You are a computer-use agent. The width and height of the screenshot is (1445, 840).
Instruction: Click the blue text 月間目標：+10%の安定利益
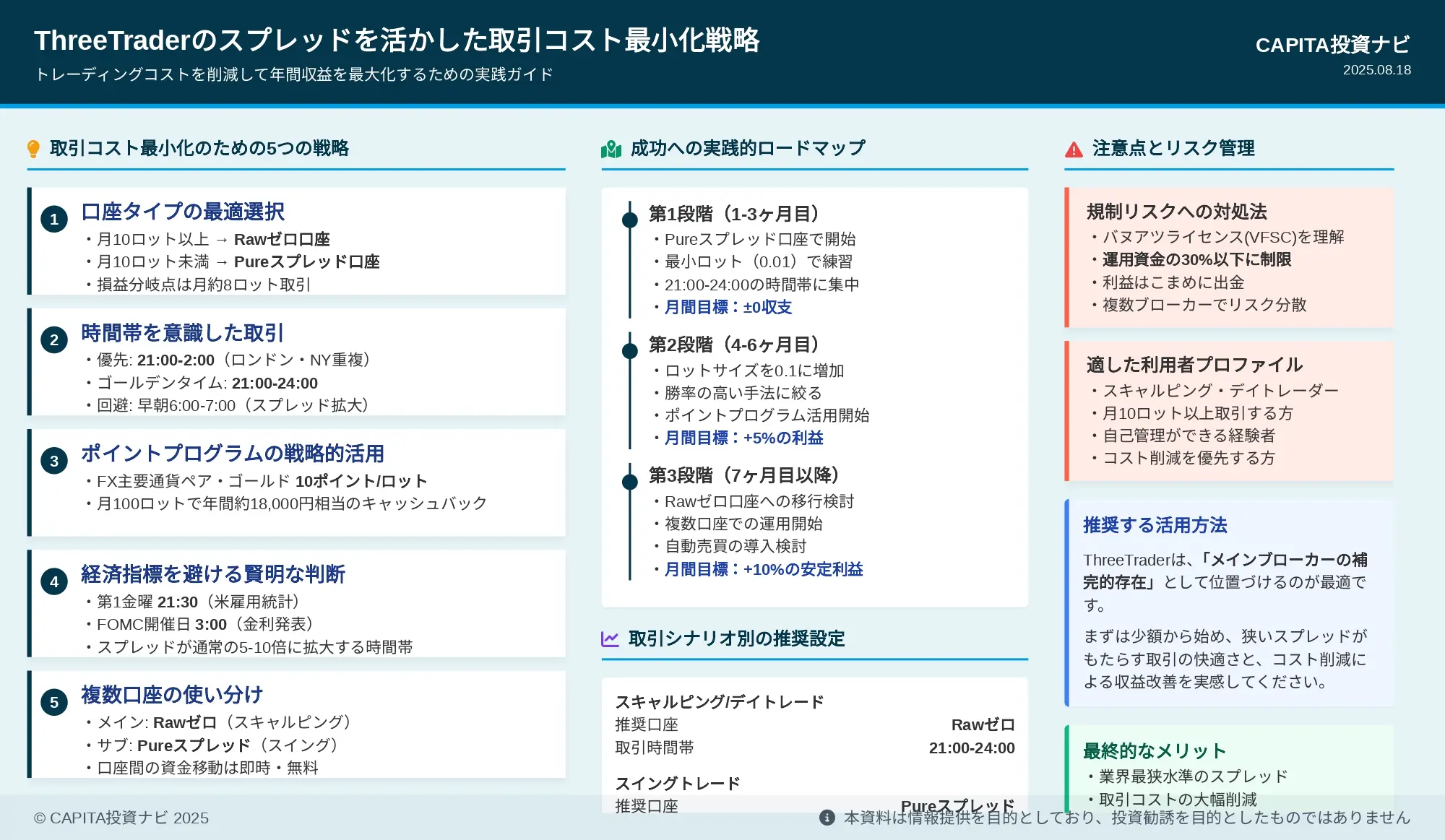point(764,569)
